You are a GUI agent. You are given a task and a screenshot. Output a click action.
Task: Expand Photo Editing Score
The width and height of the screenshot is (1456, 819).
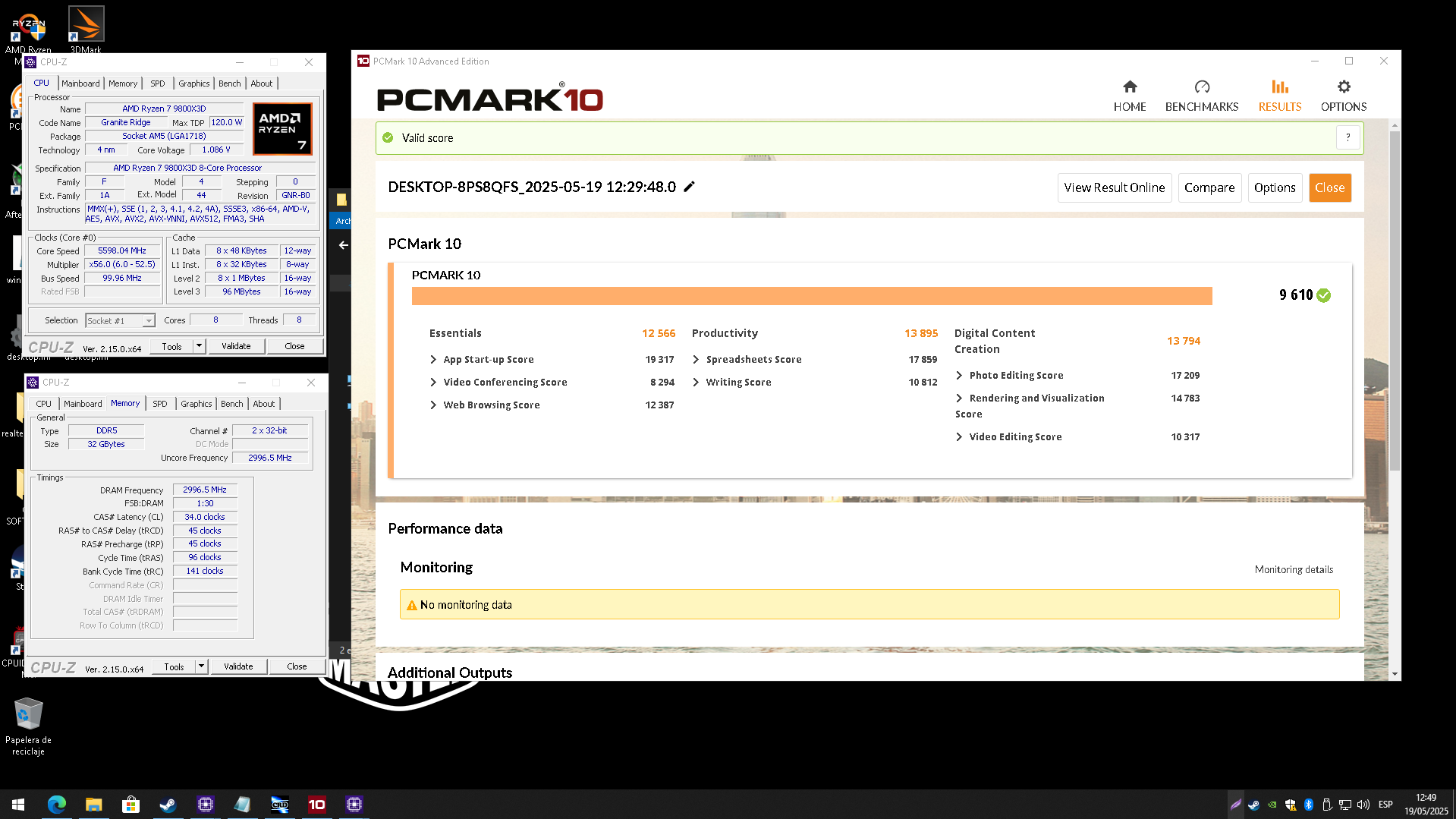pyautogui.click(x=959, y=376)
